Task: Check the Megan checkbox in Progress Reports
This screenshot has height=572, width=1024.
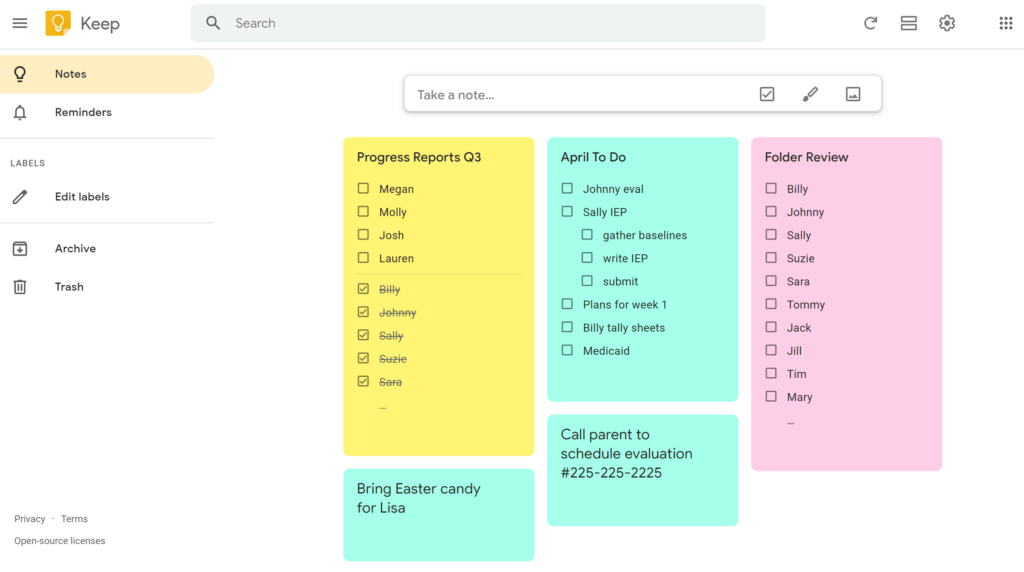Action: click(x=363, y=189)
